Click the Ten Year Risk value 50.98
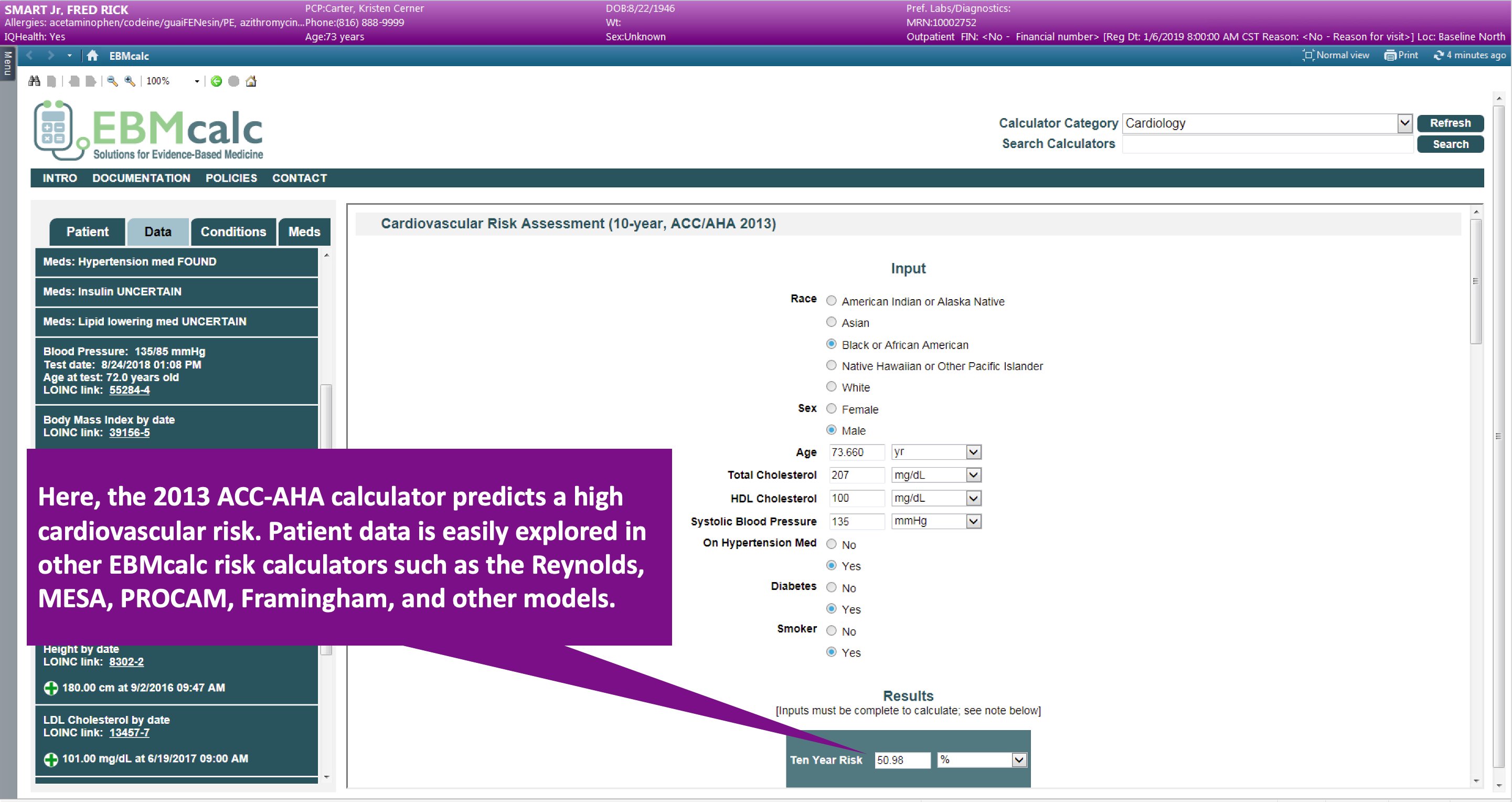The height and width of the screenshot is (802, 1512). pyautogui.click(x=902, y=761)
